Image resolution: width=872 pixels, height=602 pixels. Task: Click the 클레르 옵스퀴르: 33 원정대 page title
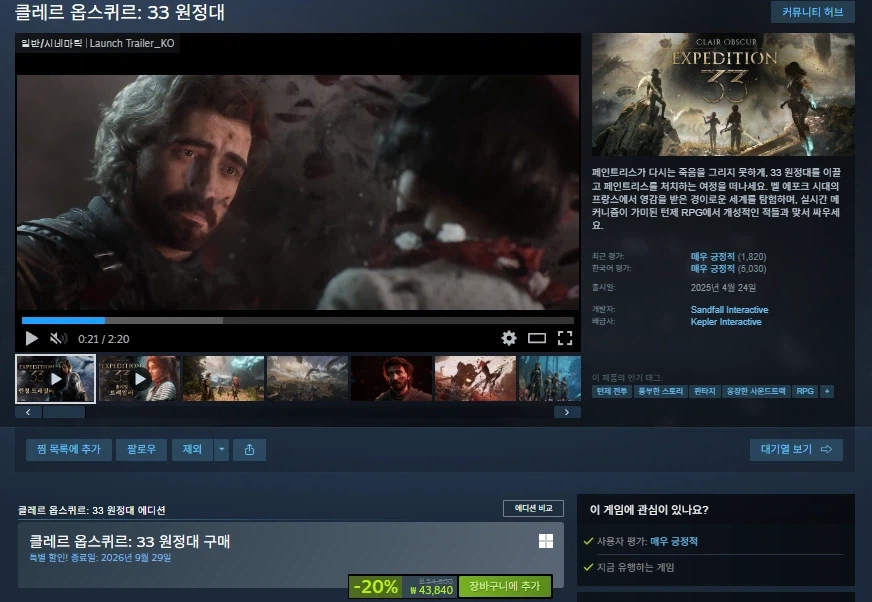click(x=120, y=12)
